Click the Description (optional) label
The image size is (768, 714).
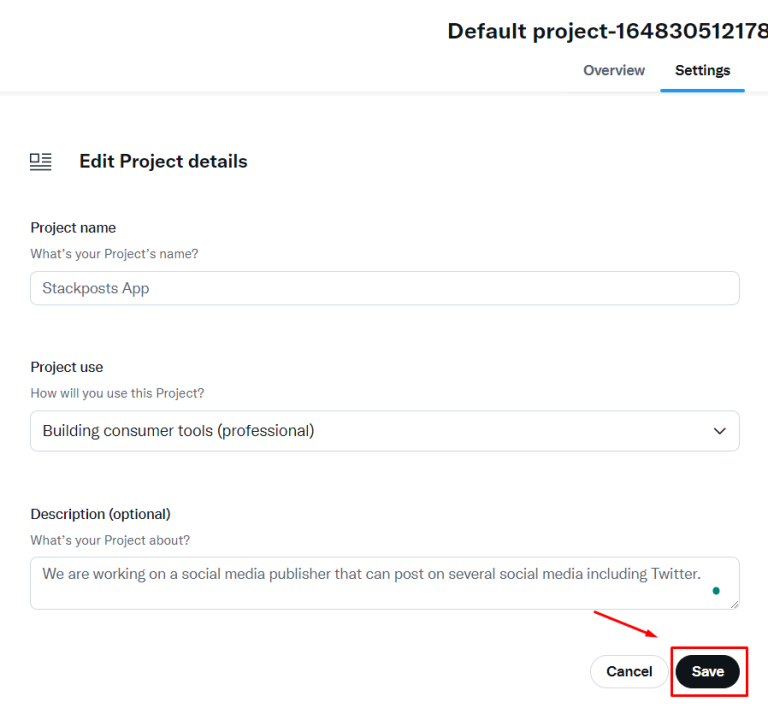100,514
